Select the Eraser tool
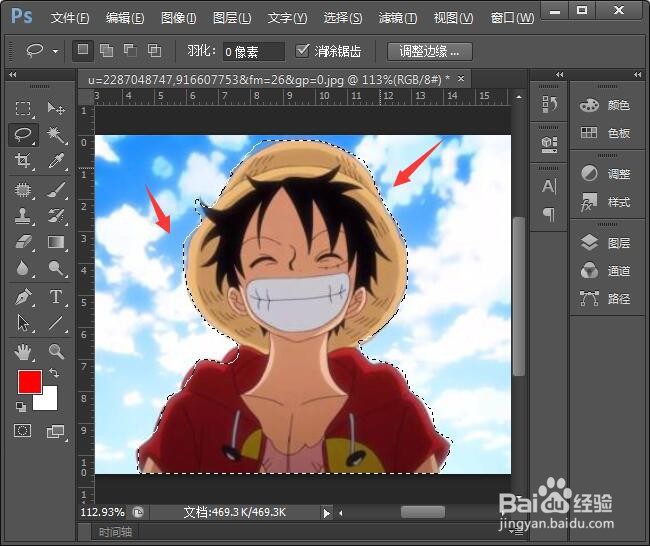The width and height of the screenshot is (650, 546). [x=23, y=242]
